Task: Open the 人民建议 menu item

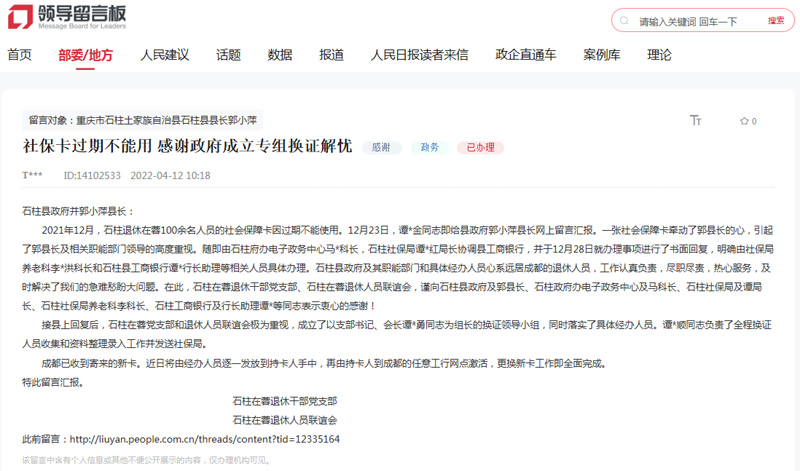Action: pyautogui.click(x=164, y=55)
